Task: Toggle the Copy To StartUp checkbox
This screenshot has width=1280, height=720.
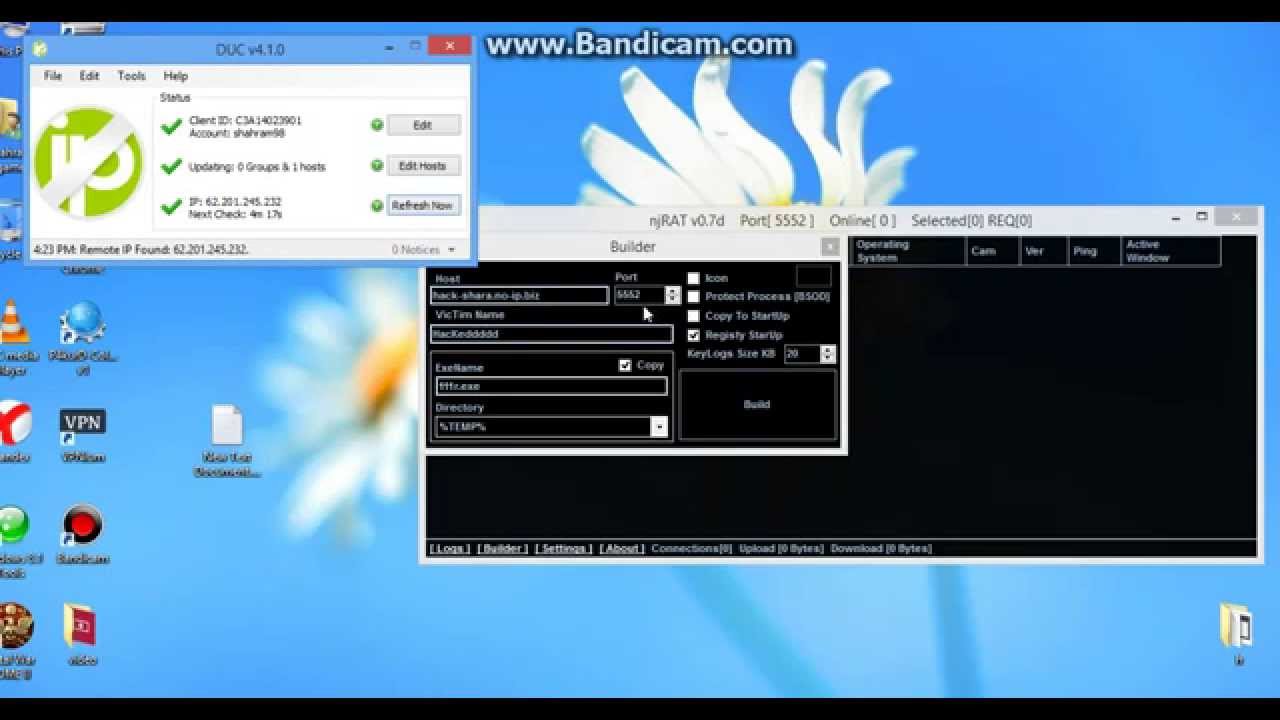Action: tap(693, 316)
